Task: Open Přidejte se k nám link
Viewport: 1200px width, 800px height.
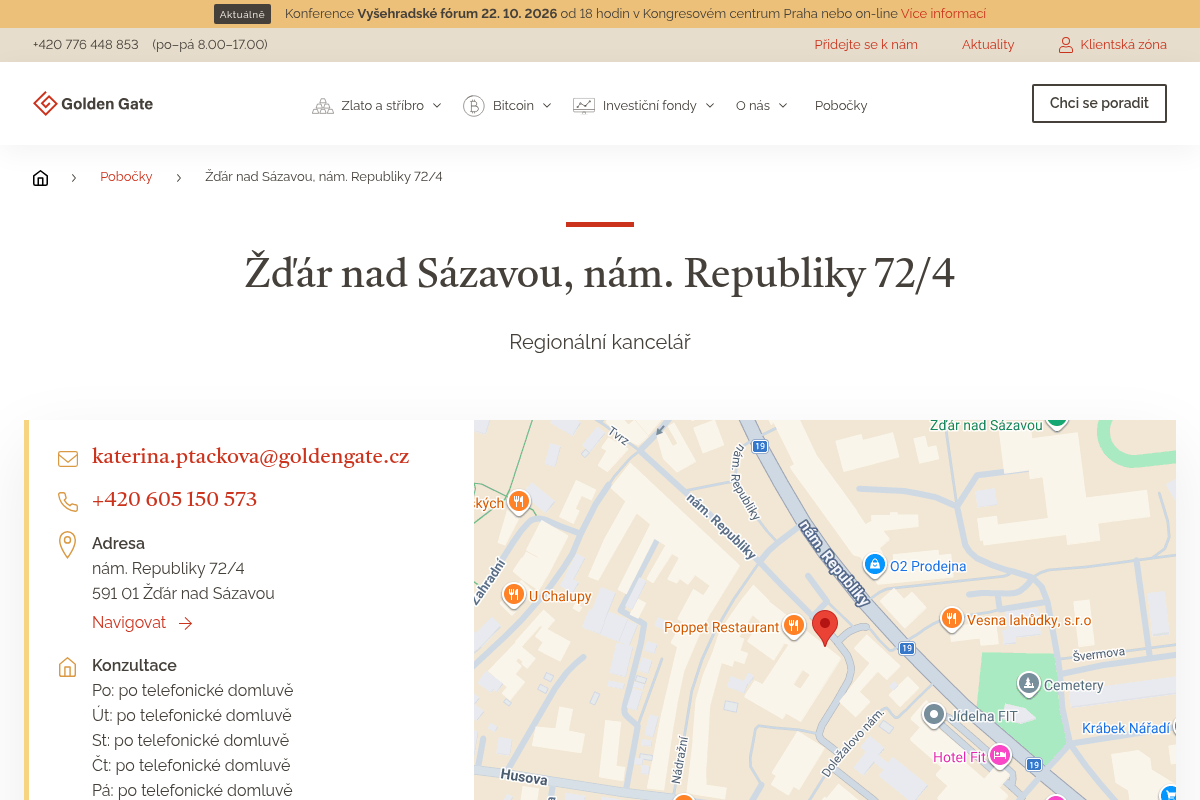Action: pyautogui.click(x=866, y=45)
